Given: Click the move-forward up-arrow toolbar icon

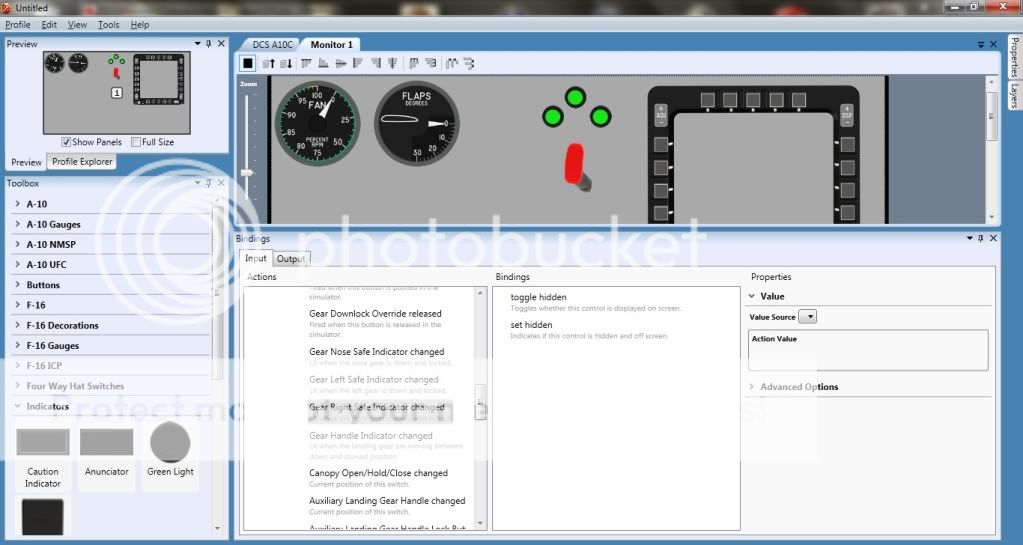Looking at the screenshot, I should (x=268, y=63).
